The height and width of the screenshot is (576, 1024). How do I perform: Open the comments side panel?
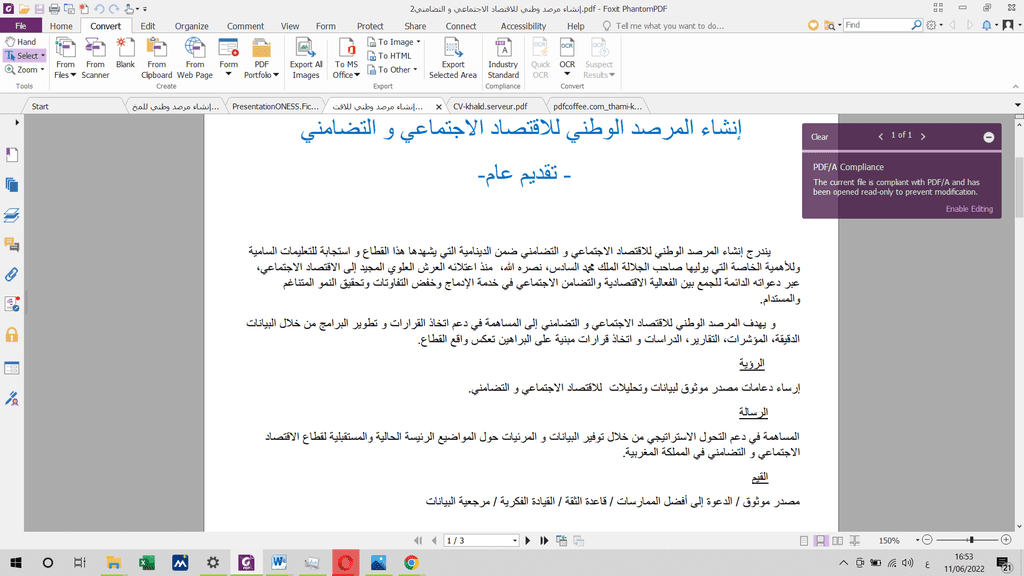(x=12, y=245)
